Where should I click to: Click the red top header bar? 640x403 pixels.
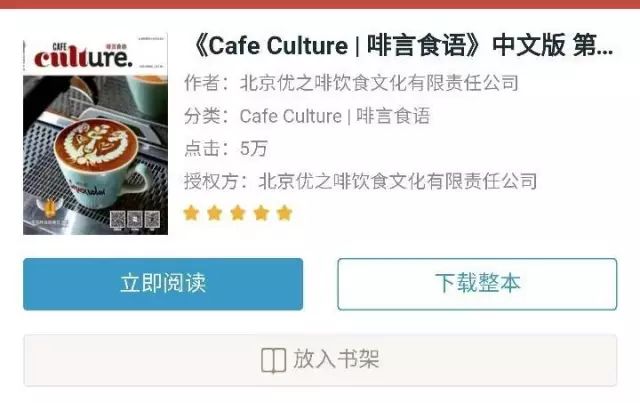coord(320,4)
